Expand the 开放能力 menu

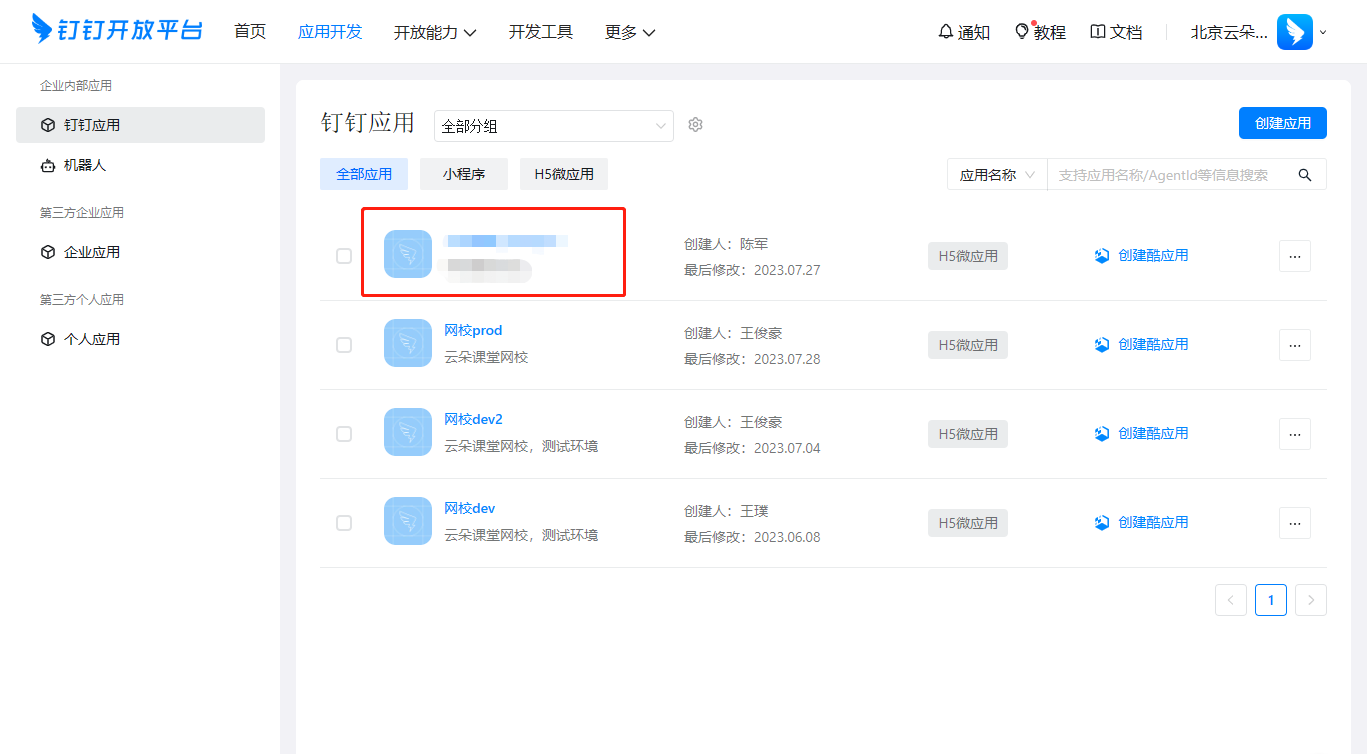tap(435, 32)
